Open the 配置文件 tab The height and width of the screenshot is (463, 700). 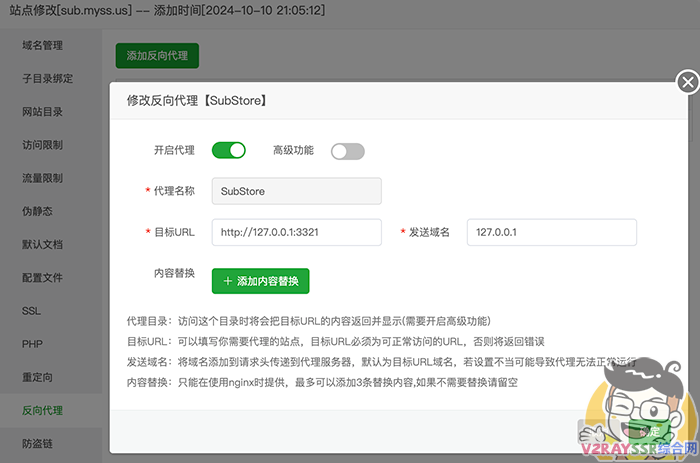click(x=43, y=277)
